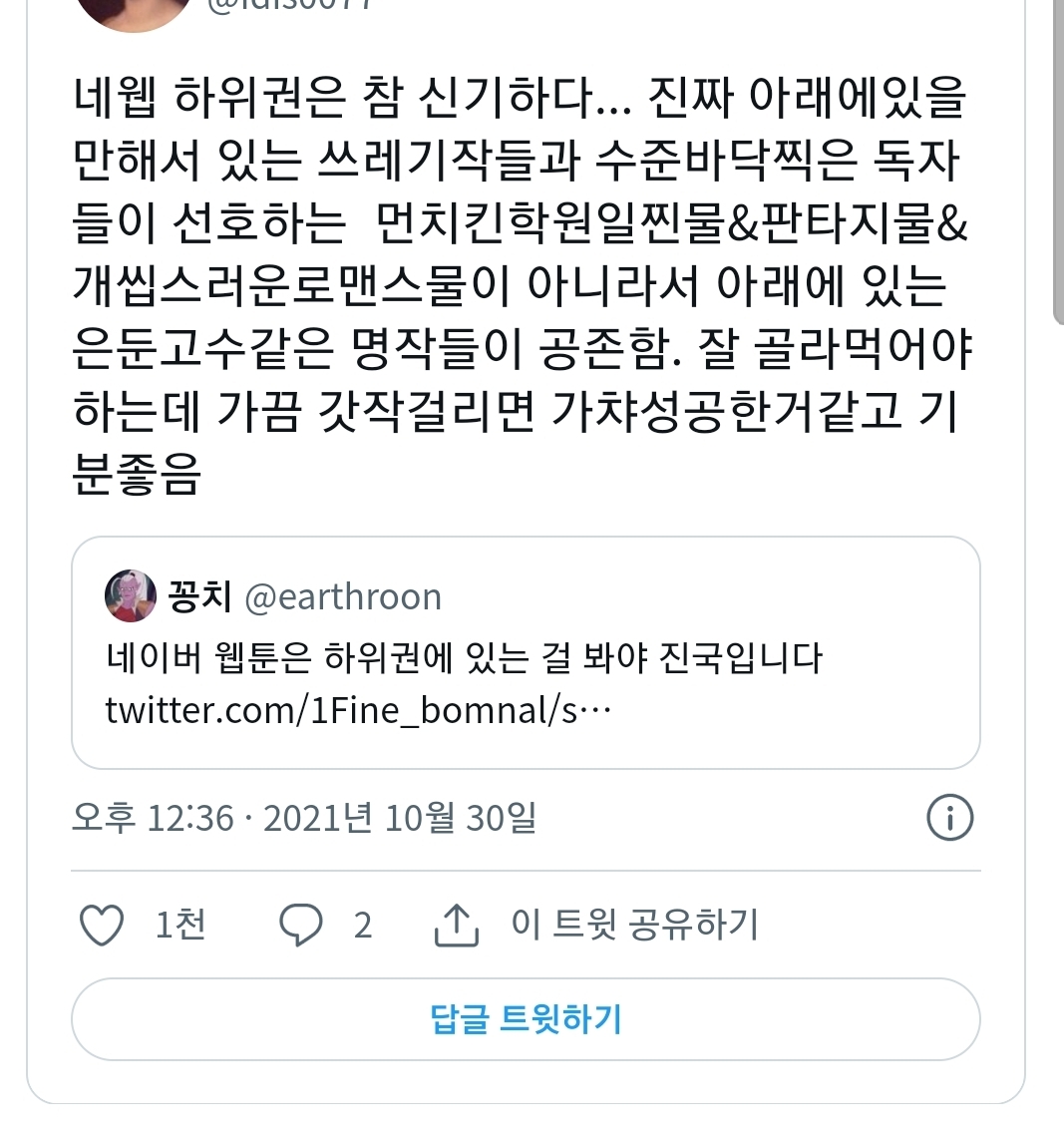Select the reply count showing 2
Viewport: 1064px width, 1129px height.
pyautogui.click(x=364, y=926)
